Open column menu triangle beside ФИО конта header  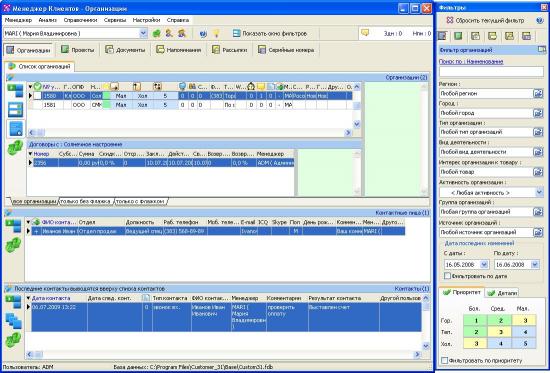pyautogui.click(x=28, y=222)
